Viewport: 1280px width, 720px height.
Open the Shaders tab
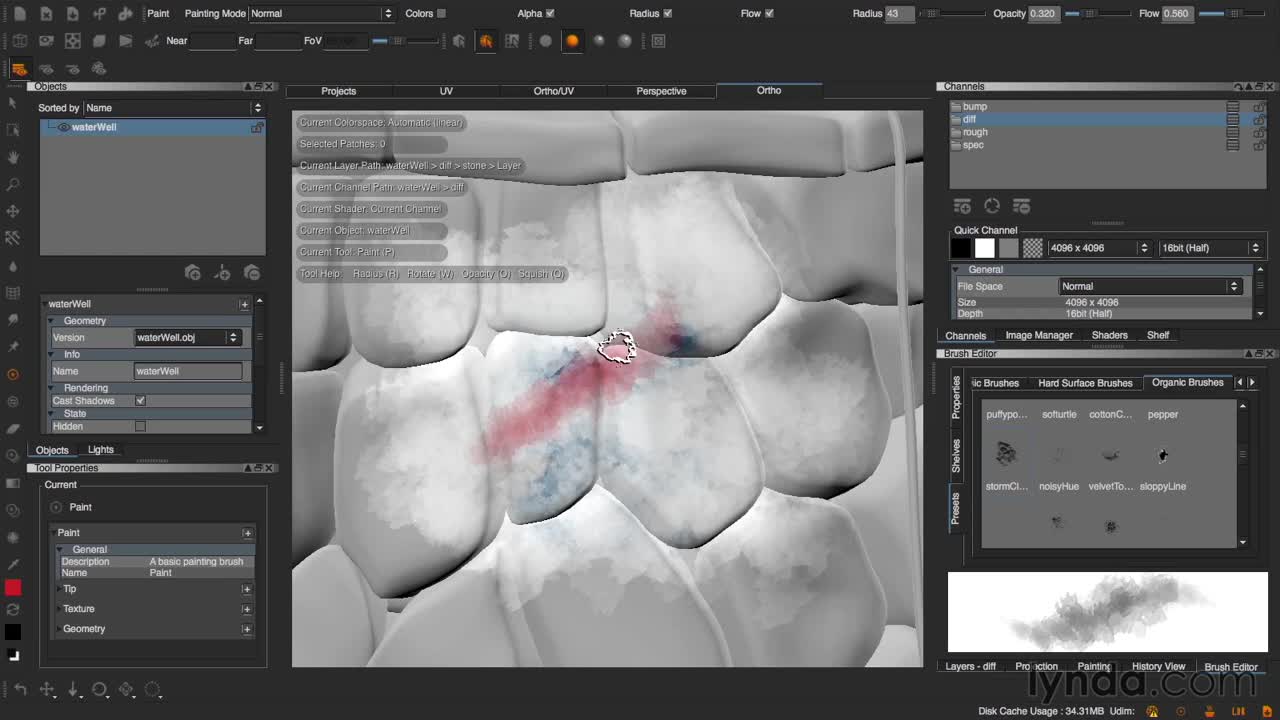click(1109, 335)
